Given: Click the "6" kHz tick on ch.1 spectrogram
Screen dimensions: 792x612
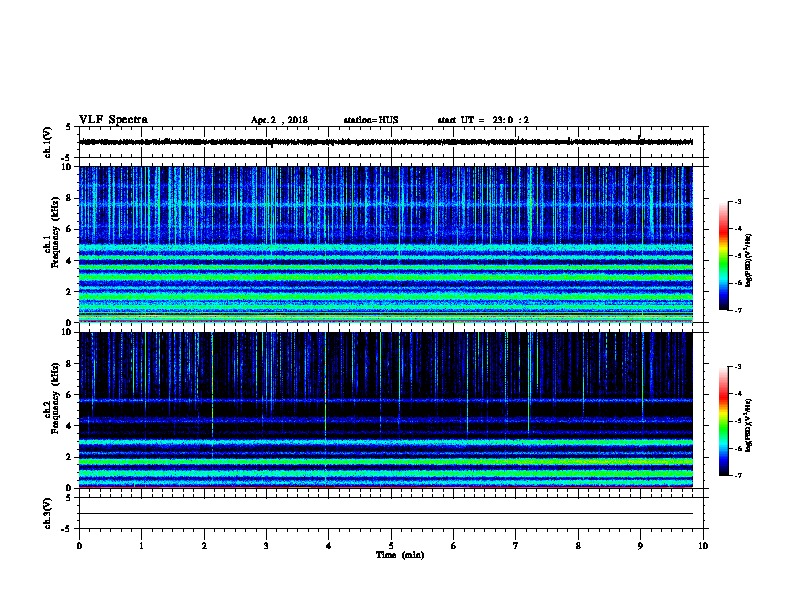Looking at the screenshot, I should (69, 229).
